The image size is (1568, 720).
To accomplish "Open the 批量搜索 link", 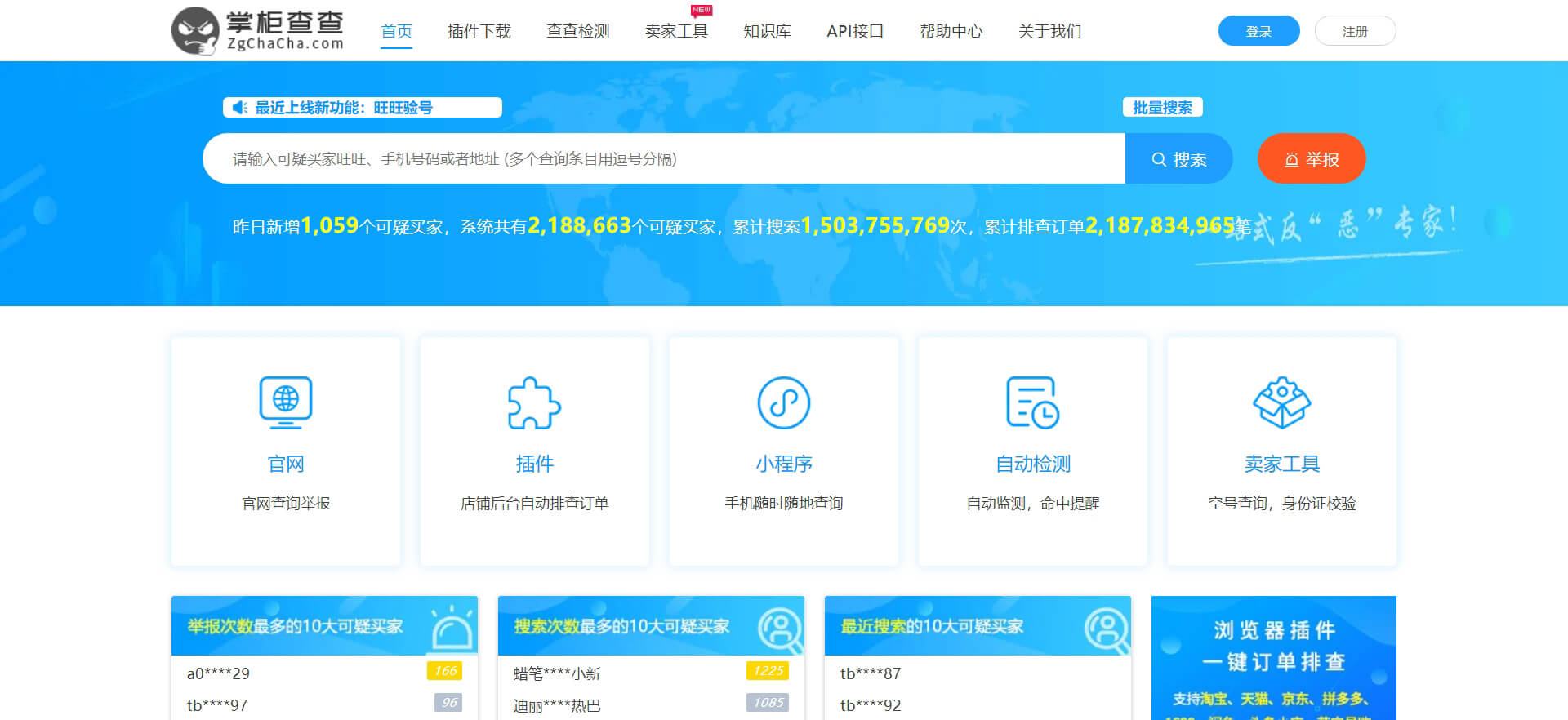I will pos(1162,108).
